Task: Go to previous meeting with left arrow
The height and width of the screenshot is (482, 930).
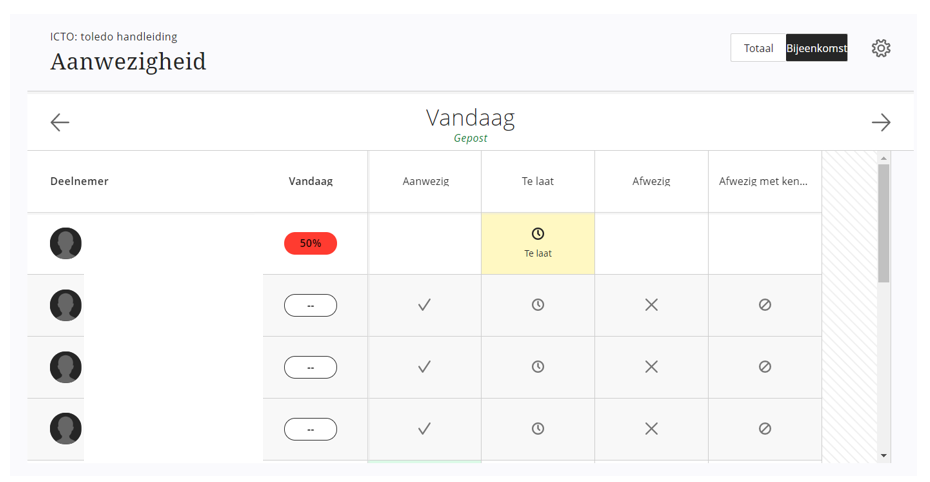Action: pos(60,122)
